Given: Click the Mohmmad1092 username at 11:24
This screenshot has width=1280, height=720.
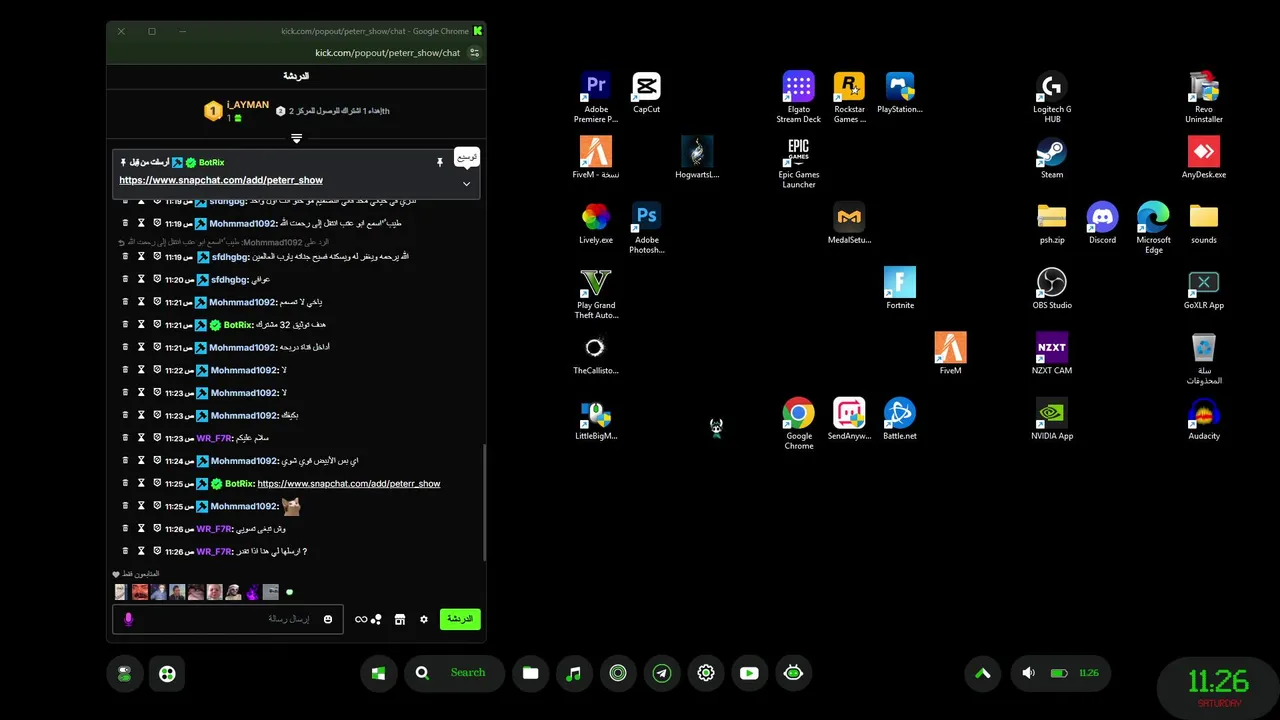Looking at the screenshot, I should pos(244,461).
